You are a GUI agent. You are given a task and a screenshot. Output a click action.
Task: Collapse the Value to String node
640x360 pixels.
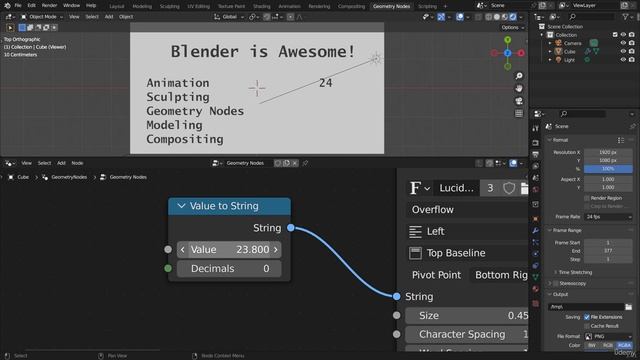click(182, 206)
